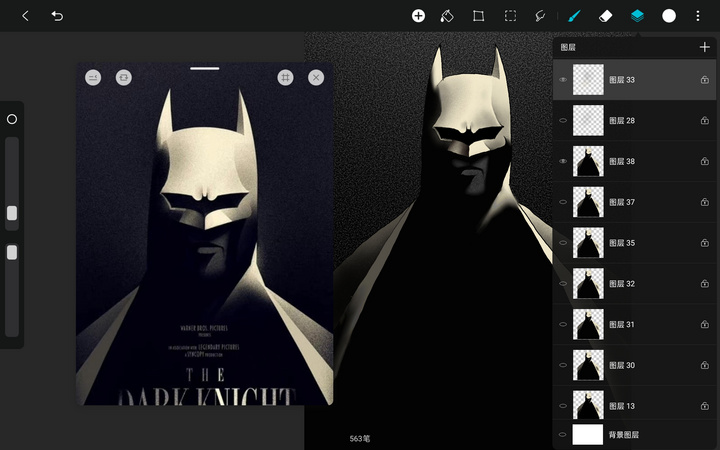
Task: Add a new layer with plus button
Action: 704,47
